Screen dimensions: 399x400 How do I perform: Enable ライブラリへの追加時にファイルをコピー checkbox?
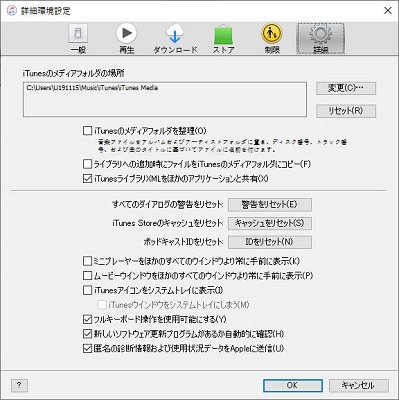(87, 164)
